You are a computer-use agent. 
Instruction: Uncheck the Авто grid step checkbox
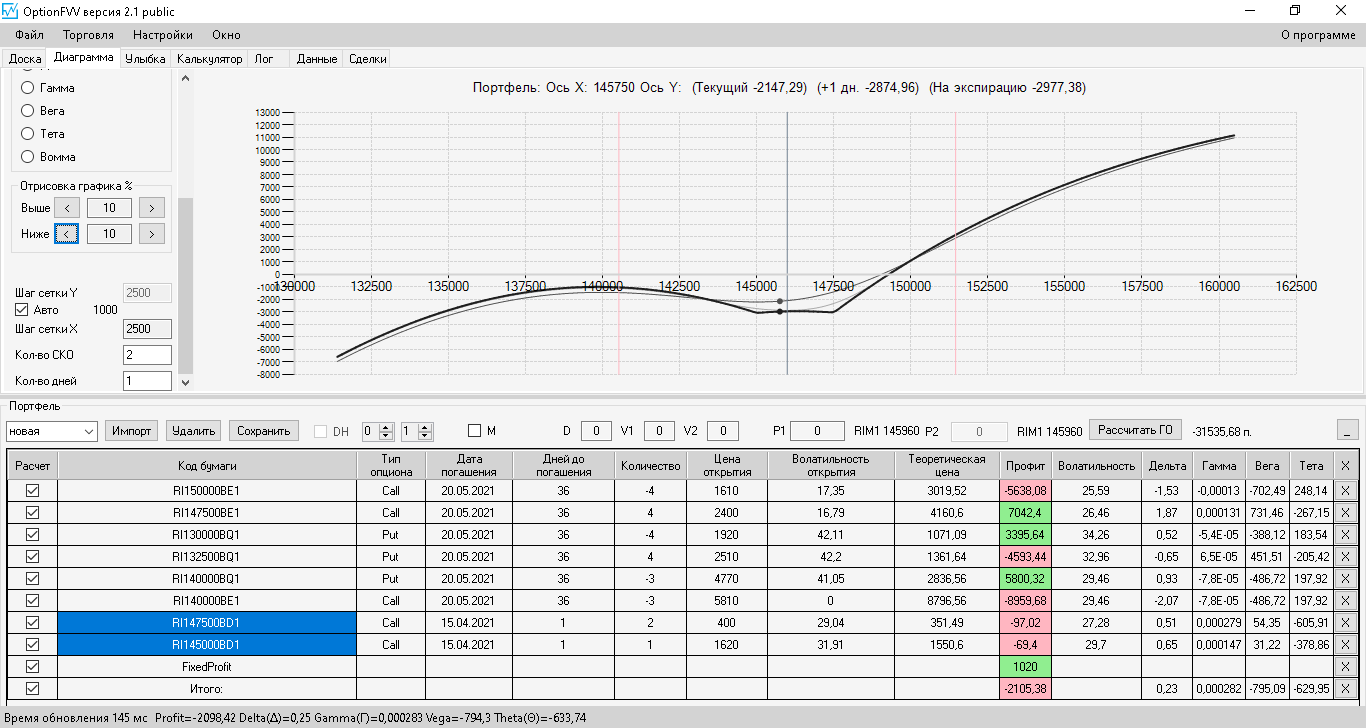[x=22, y=310]
